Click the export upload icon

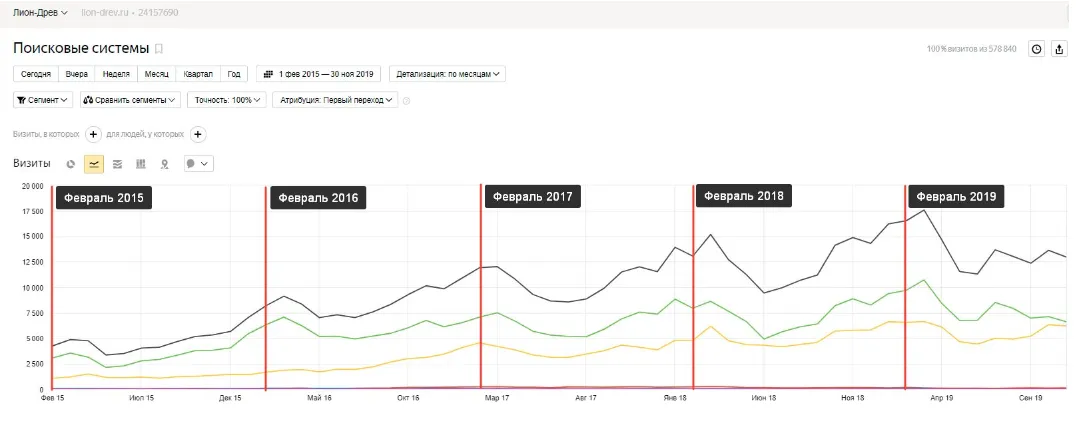coord(1060,49)
